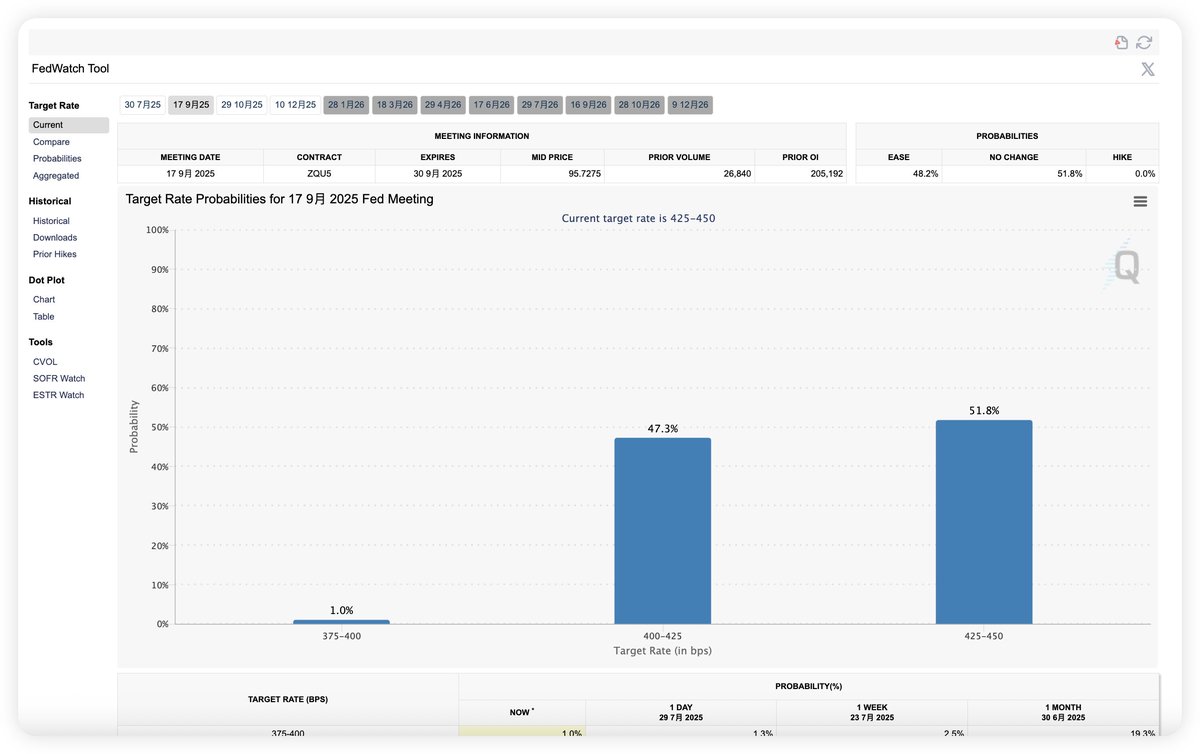The image size is (1200, 754).
Task: Click the PDF export icon
Action: click(x=1122, y=42)
